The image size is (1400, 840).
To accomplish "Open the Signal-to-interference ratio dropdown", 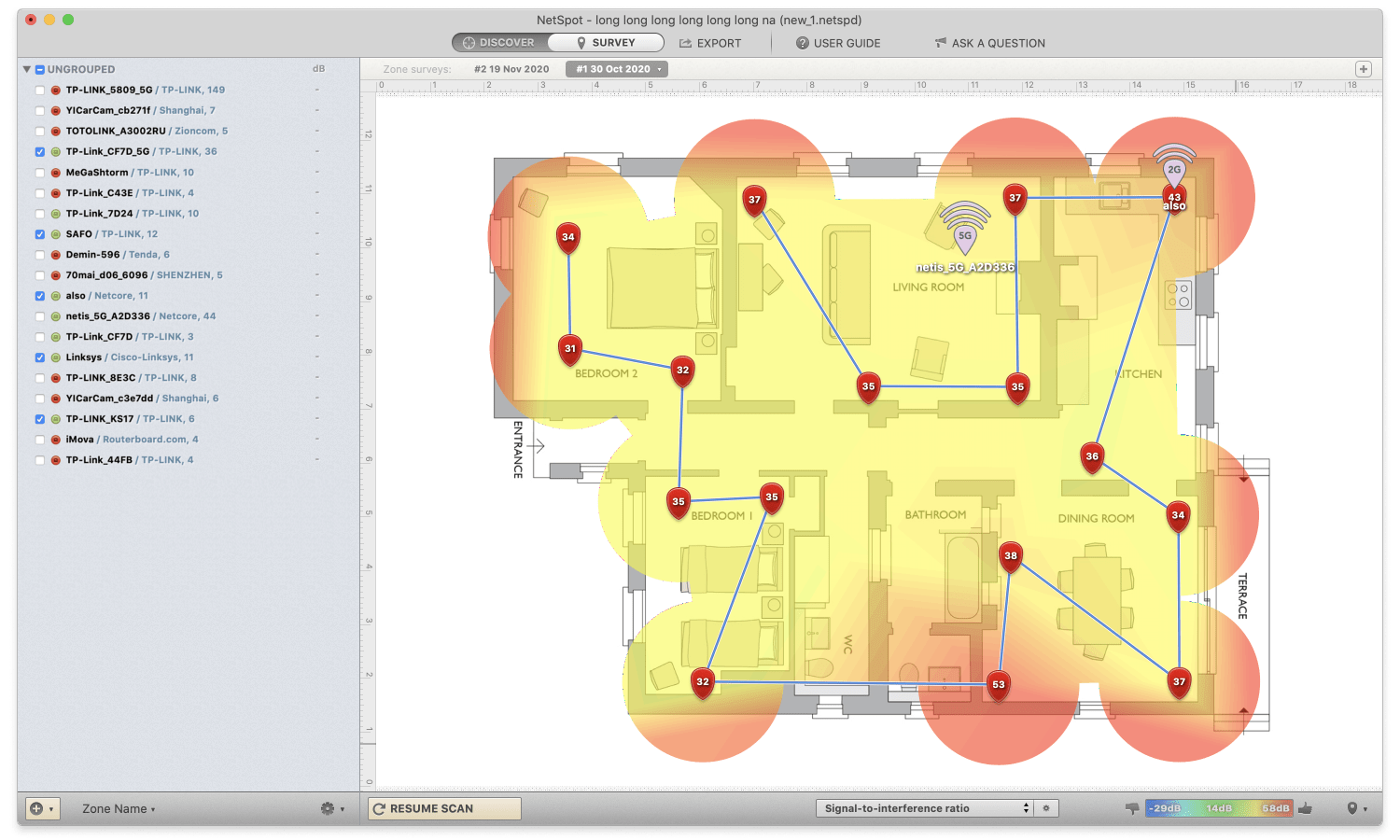I will coord(924,808).
